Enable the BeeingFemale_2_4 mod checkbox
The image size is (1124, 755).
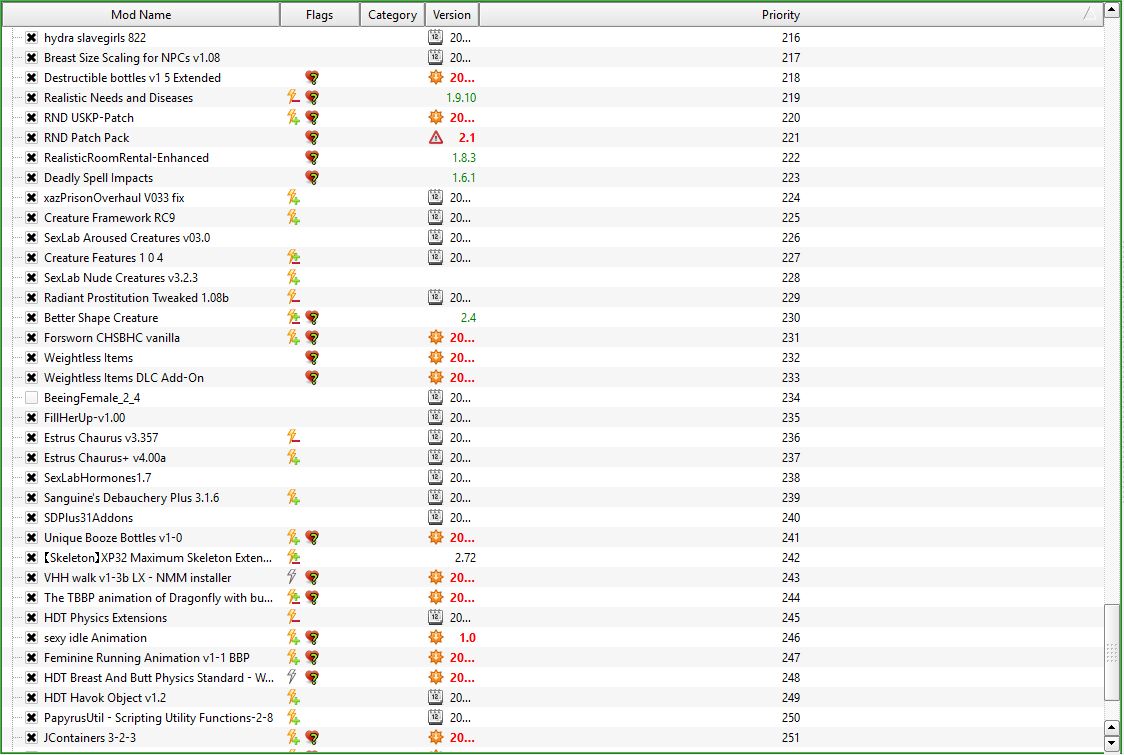pyautogui.click(x=31, y=398)
